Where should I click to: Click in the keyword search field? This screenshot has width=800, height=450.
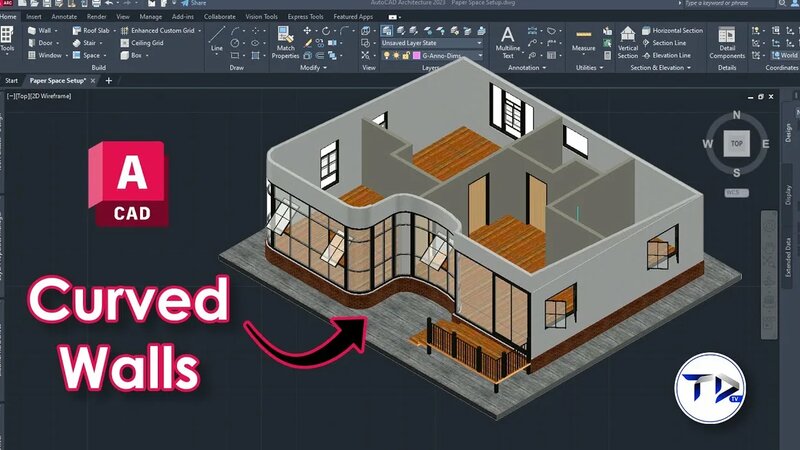728,4
